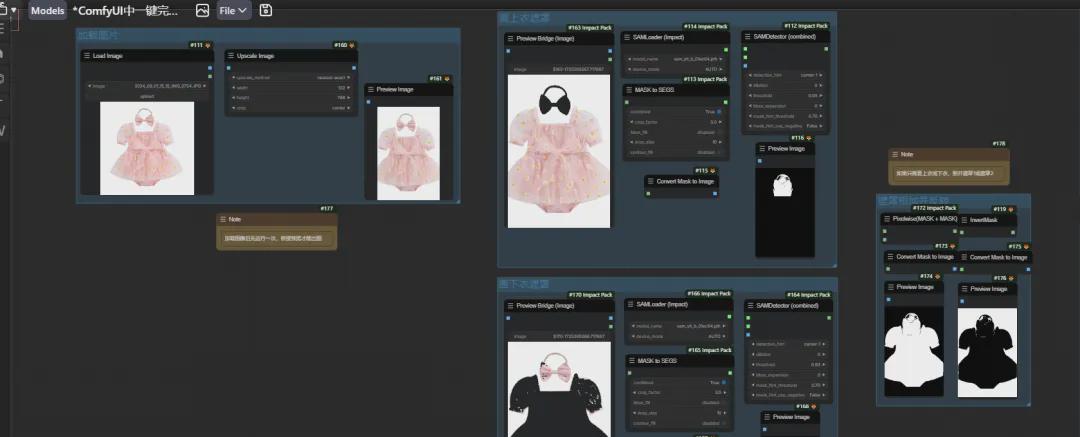1080x437 pixels.
Task: Open detection_hint combo in SAMDetector #164
Action: (x=789, y=343)
